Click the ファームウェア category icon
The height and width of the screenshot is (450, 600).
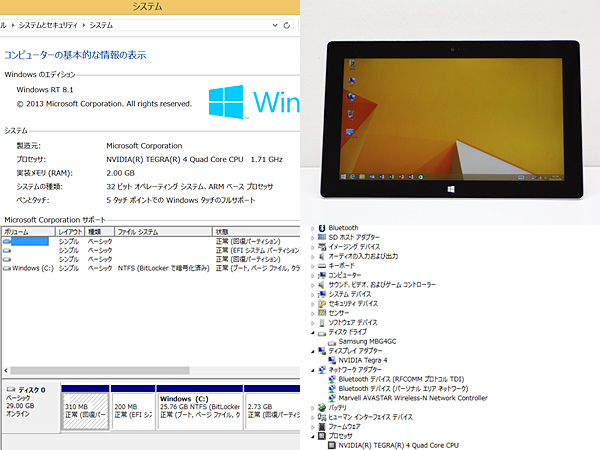(322, 427)
